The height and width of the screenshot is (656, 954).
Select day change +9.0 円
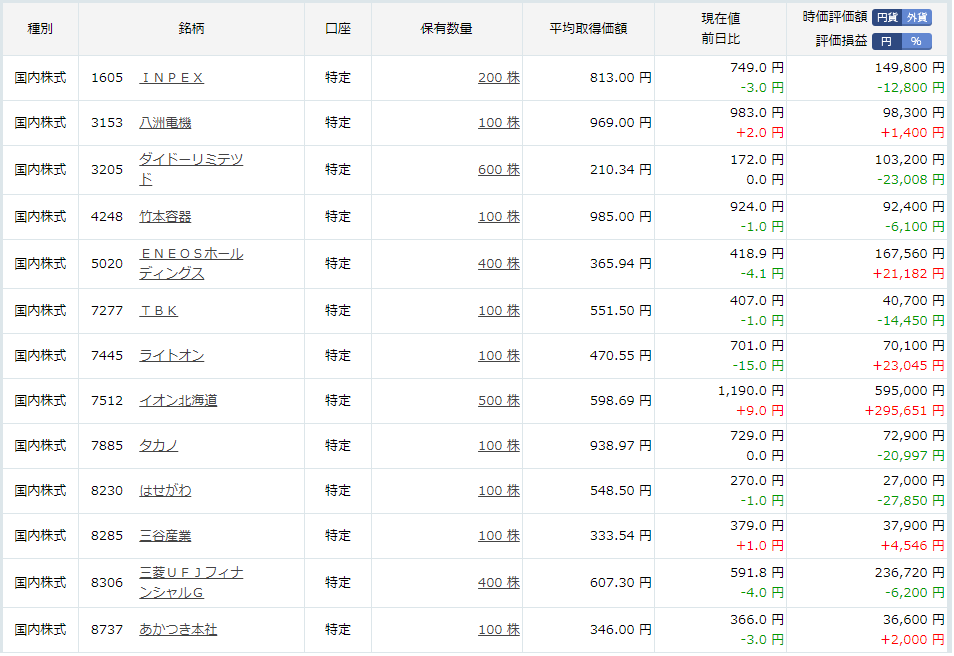(760, 411)
